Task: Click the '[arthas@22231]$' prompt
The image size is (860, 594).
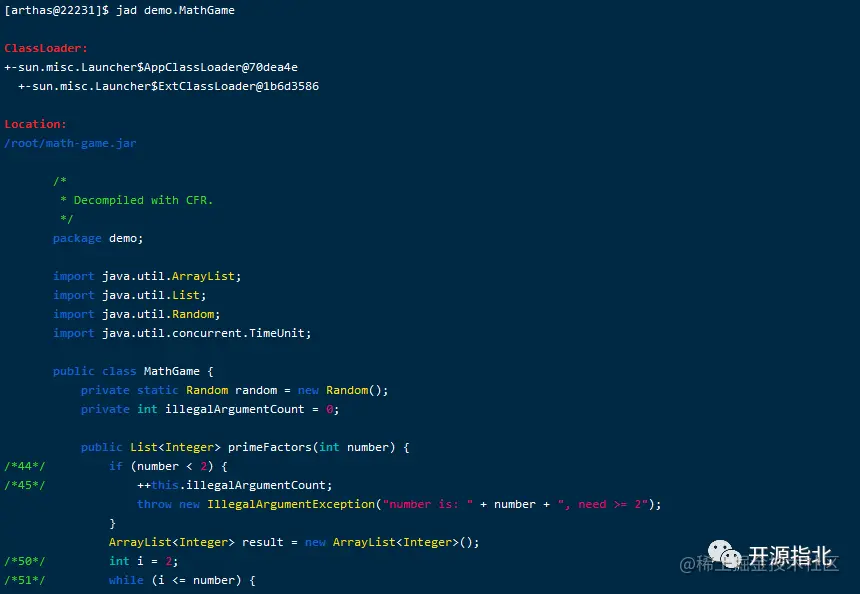Action: 56,10
